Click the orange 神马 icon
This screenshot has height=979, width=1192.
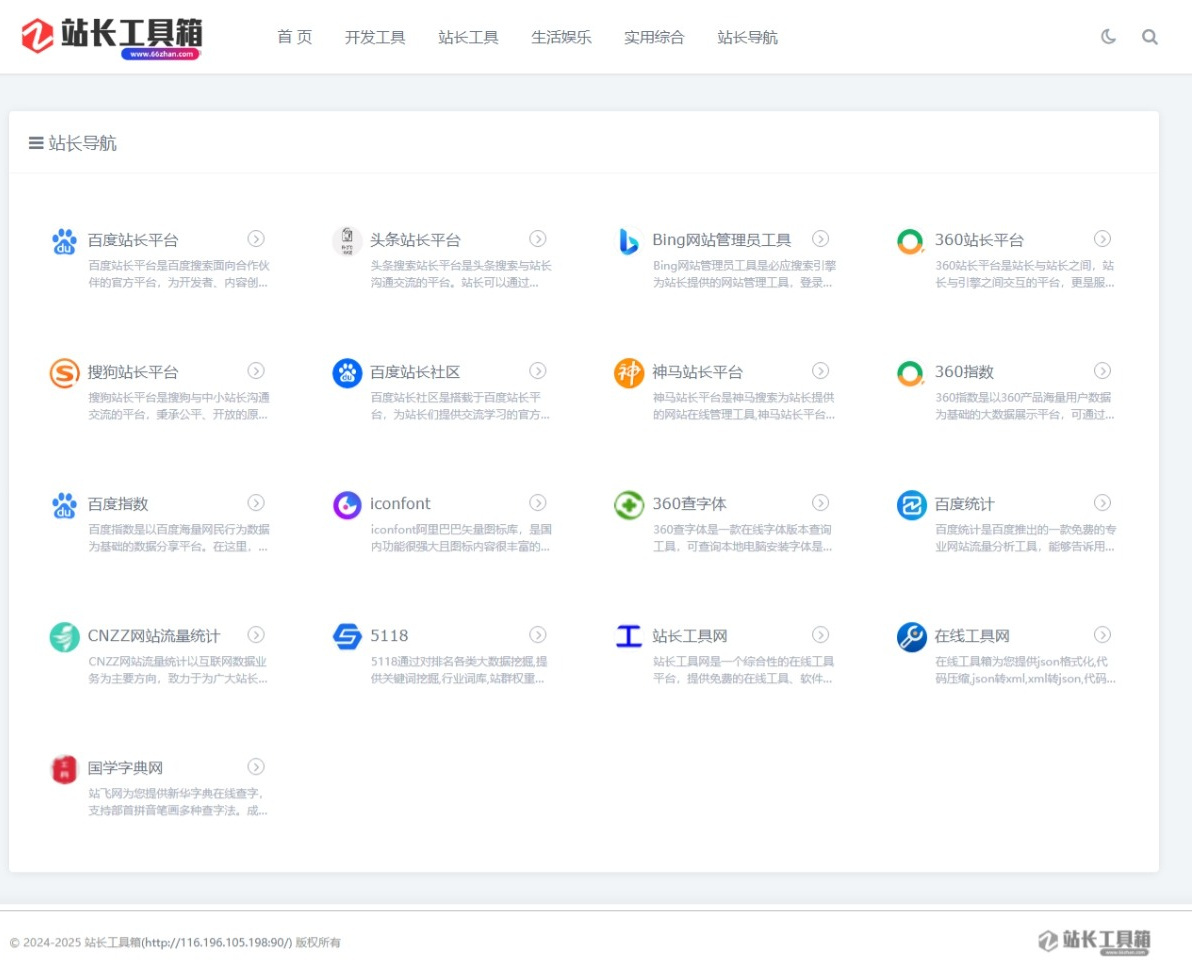[629, 373]
